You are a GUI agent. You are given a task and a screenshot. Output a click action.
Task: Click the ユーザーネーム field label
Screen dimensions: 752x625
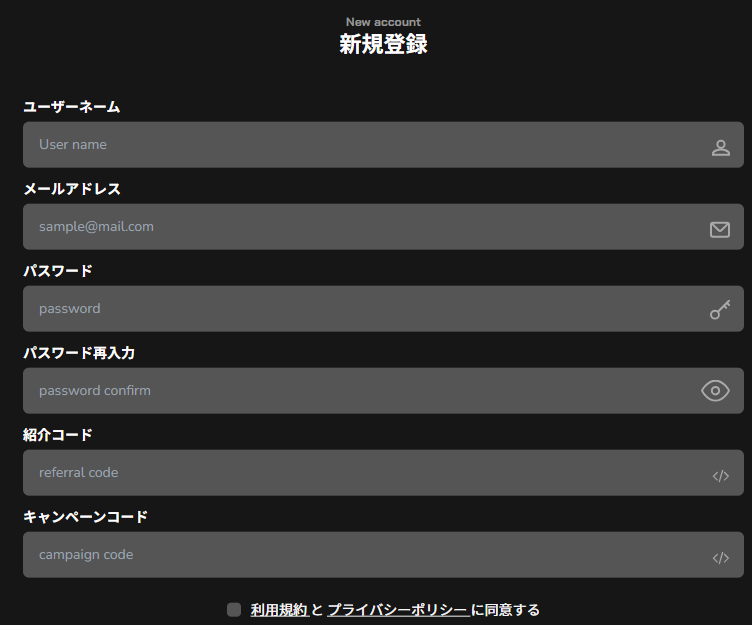pyautogui.click(x=71, y=106)
